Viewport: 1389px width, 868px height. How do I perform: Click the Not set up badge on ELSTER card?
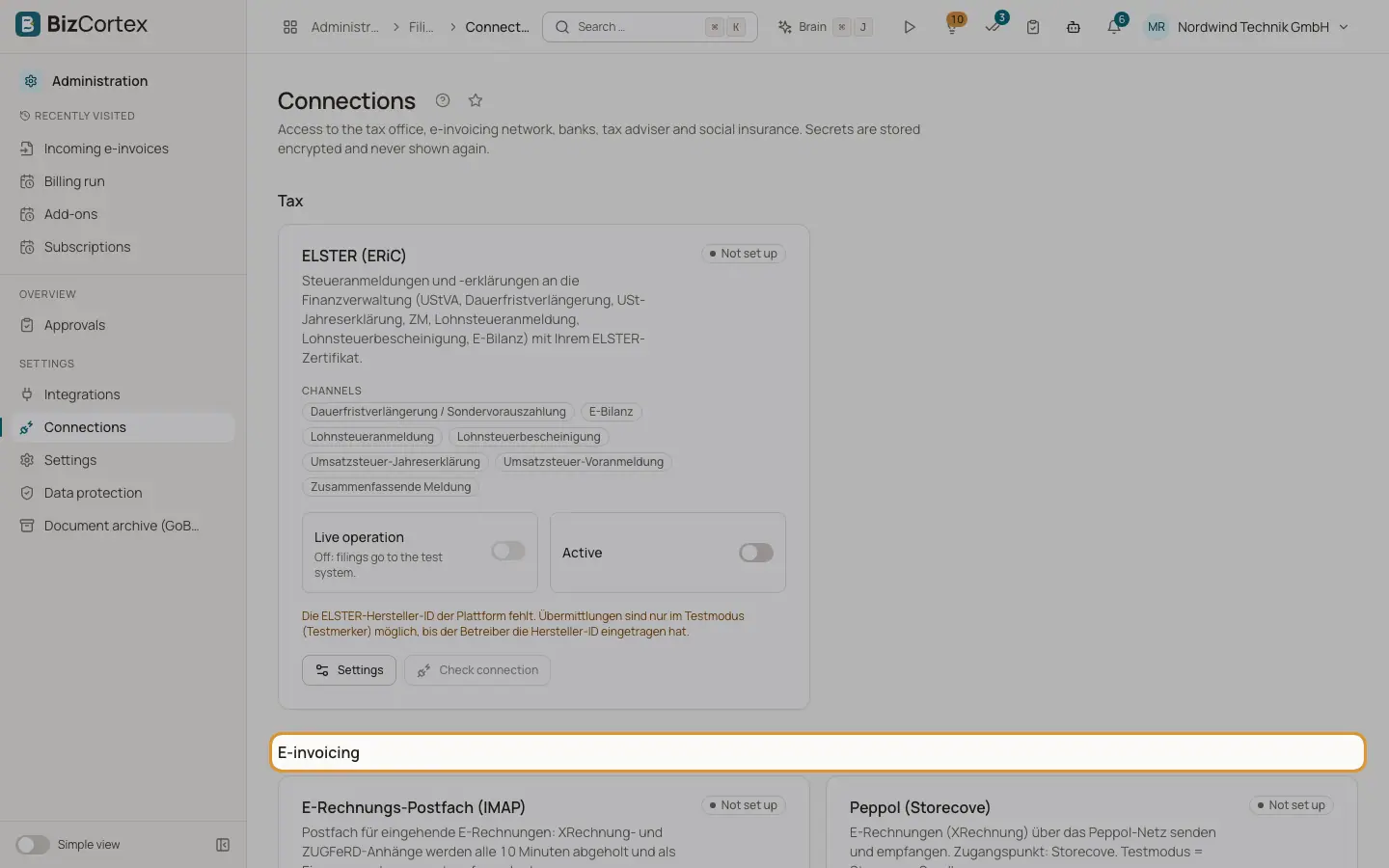[744, 254]
